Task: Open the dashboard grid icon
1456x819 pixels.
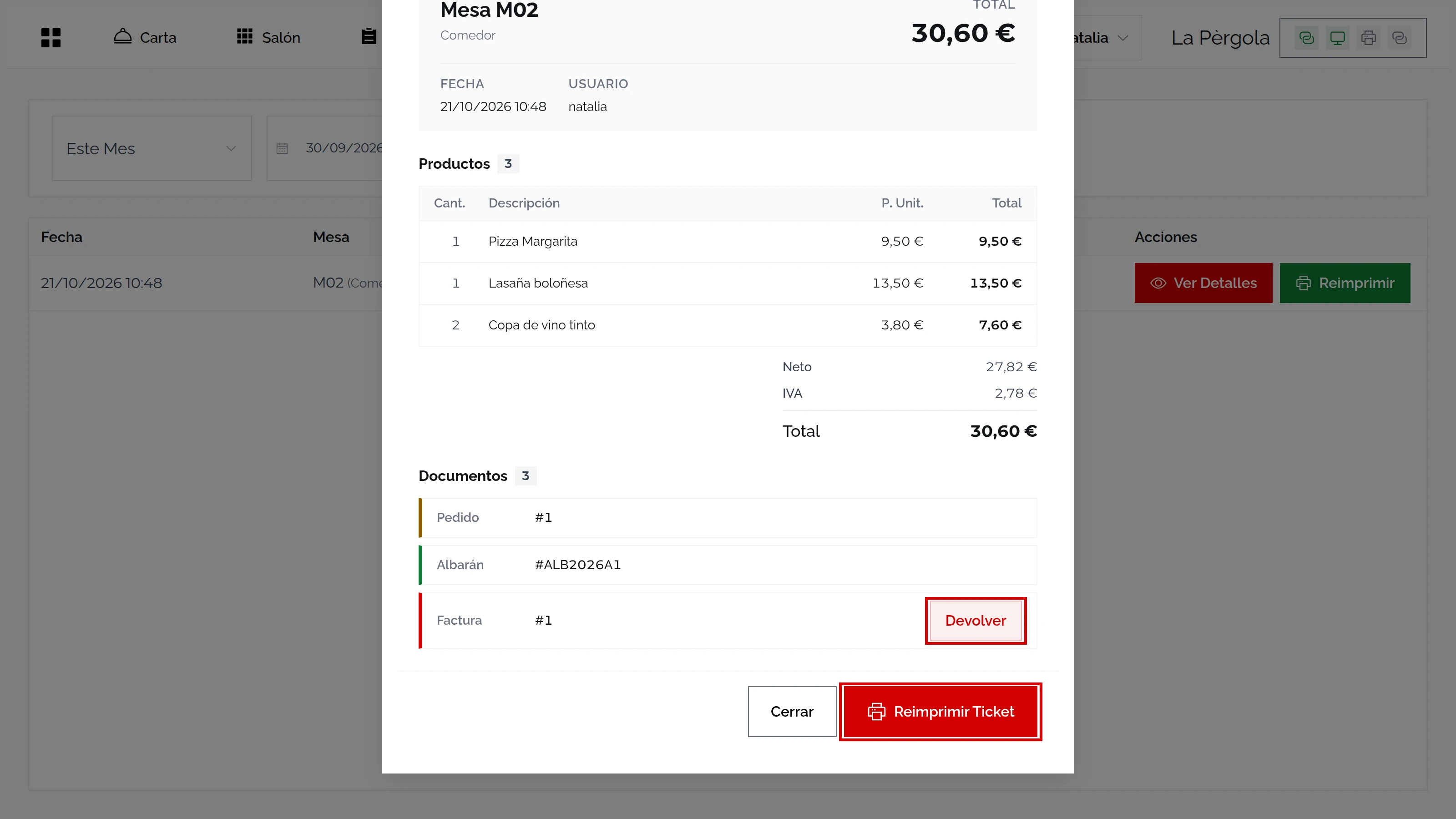Action: (51, 38)
